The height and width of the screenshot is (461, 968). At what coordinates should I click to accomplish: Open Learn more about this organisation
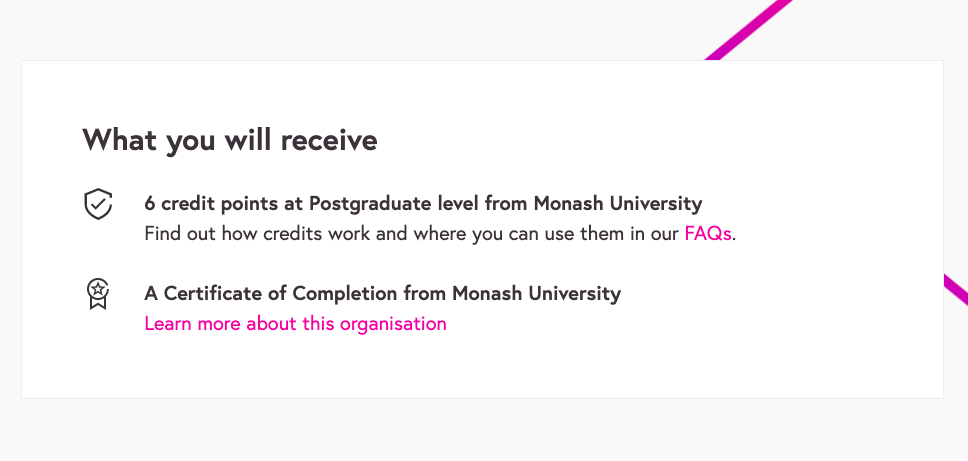pos(295,324)
